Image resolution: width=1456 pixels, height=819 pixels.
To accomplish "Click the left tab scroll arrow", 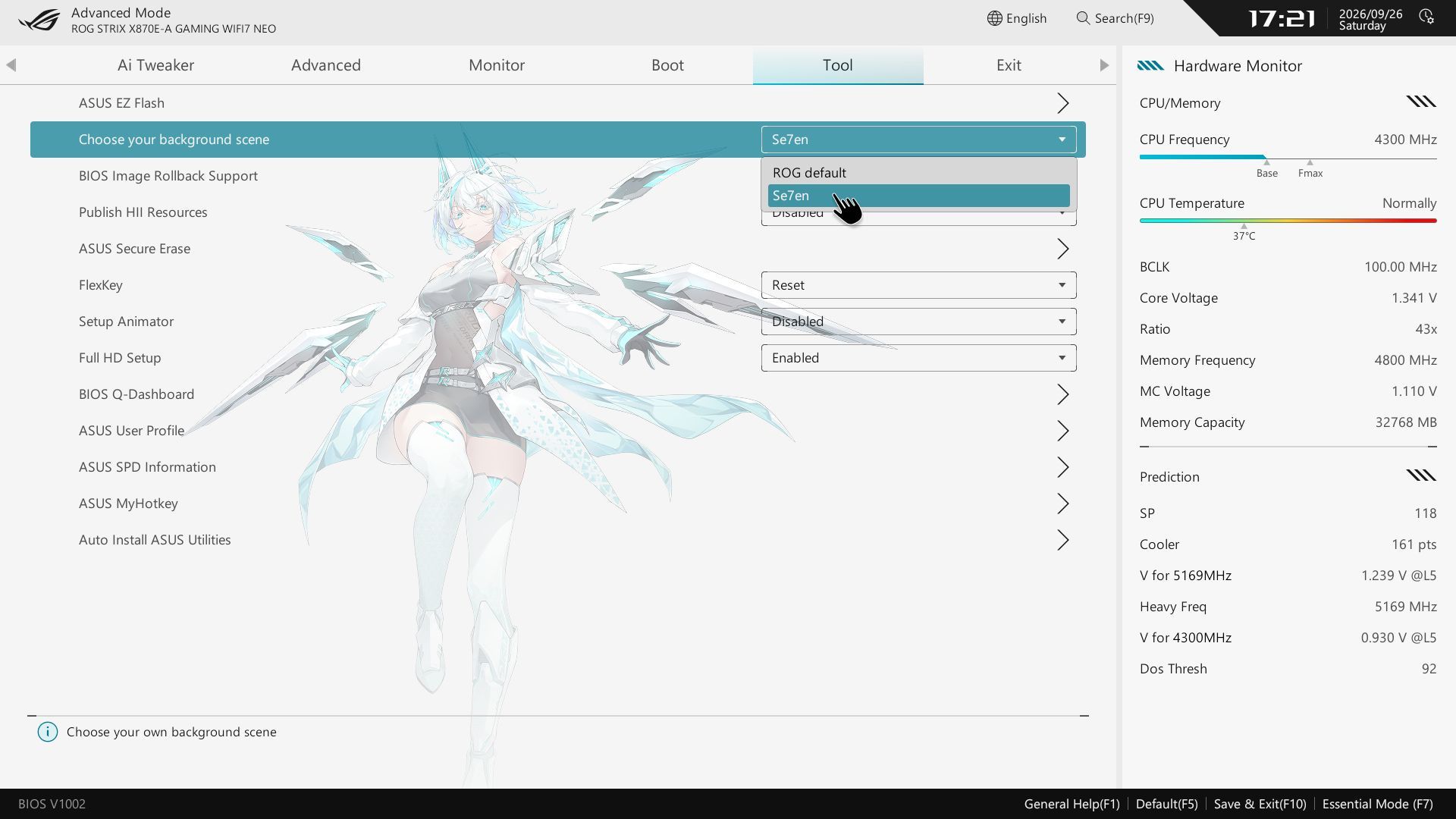I will point(11,65).
